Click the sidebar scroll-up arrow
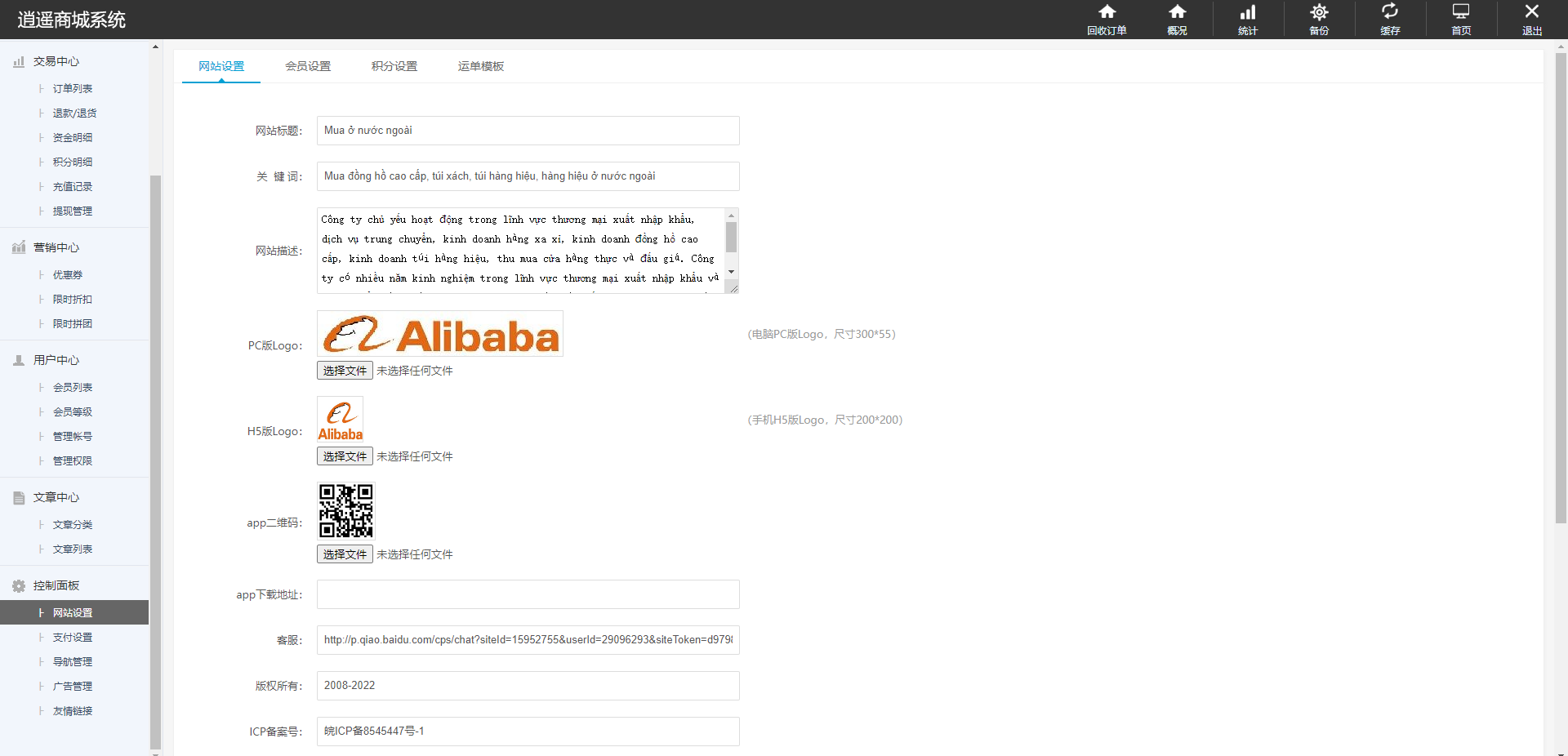This screenshot has height=756, width=1568. tap(155, 47)
